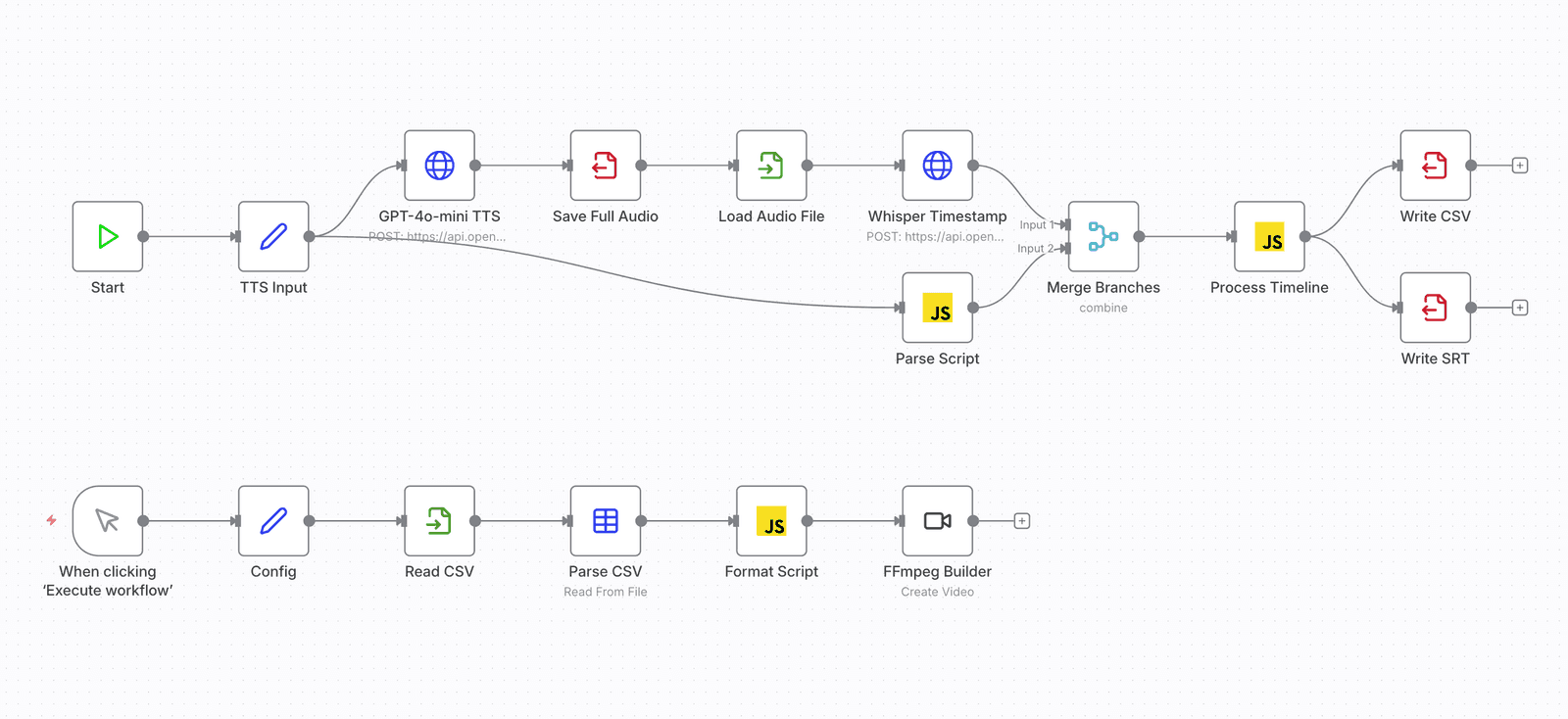Click the "Read CSV" label
Viewport: 1568px width, 719px height.
coord(439,571)
